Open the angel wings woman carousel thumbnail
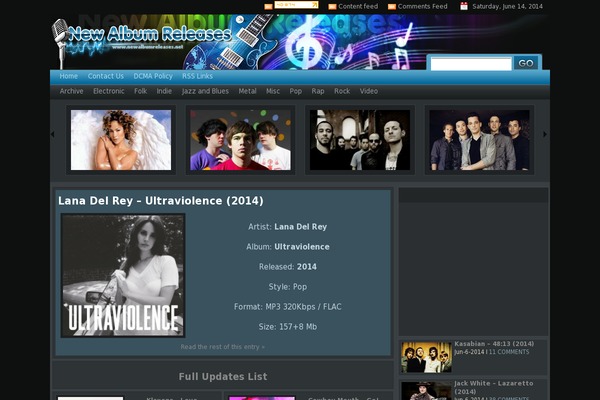 click(121, 140)
